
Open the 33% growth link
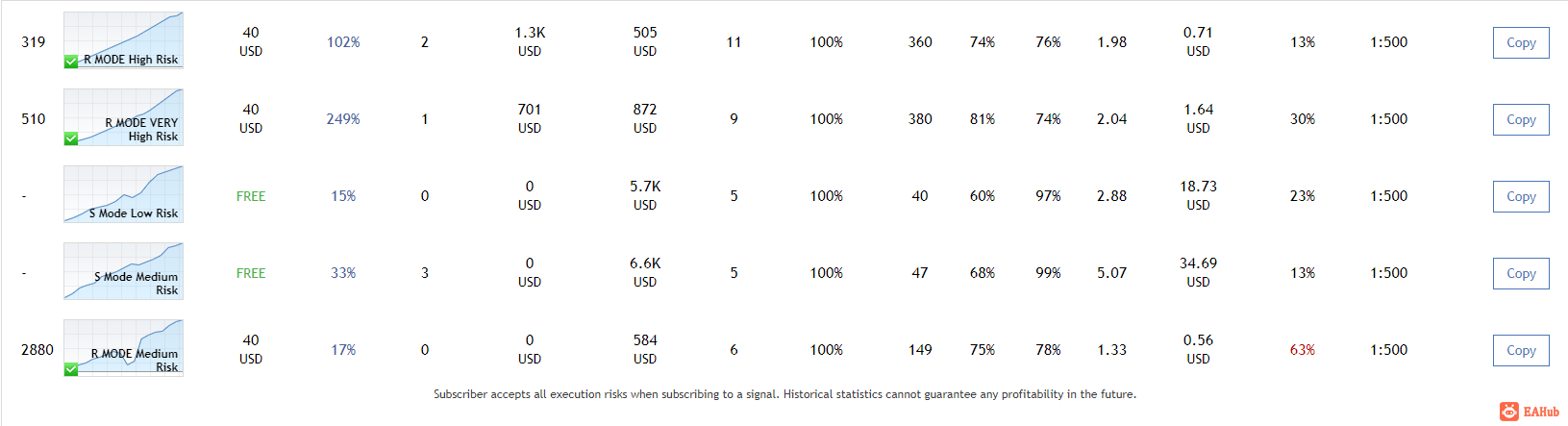(x=343, y=273)
